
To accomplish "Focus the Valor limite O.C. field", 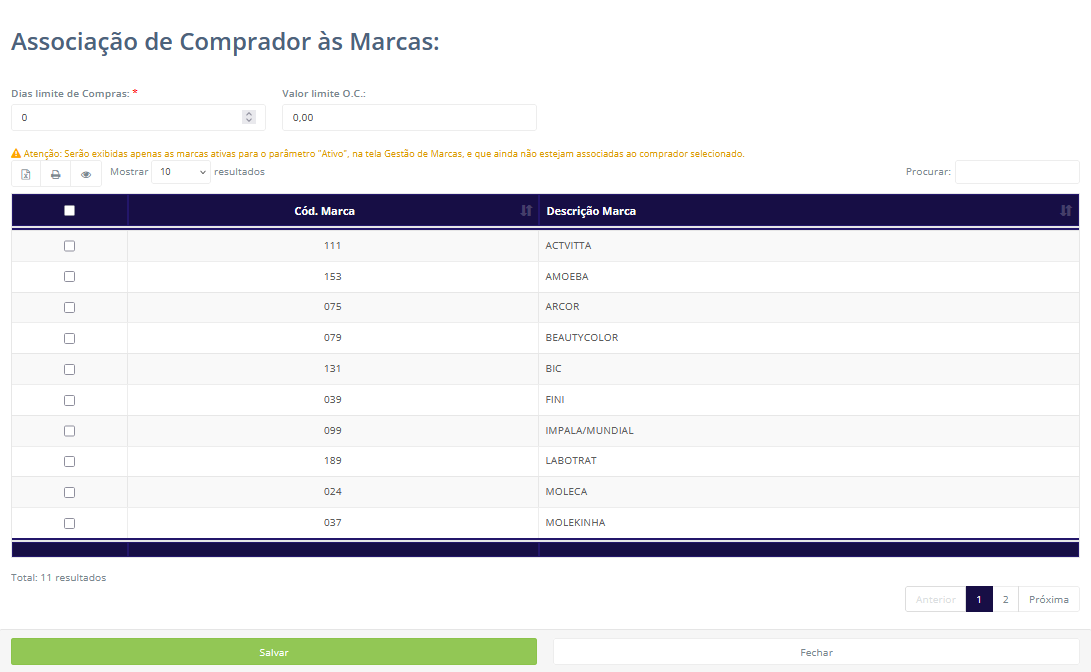I will coord(409,118).
